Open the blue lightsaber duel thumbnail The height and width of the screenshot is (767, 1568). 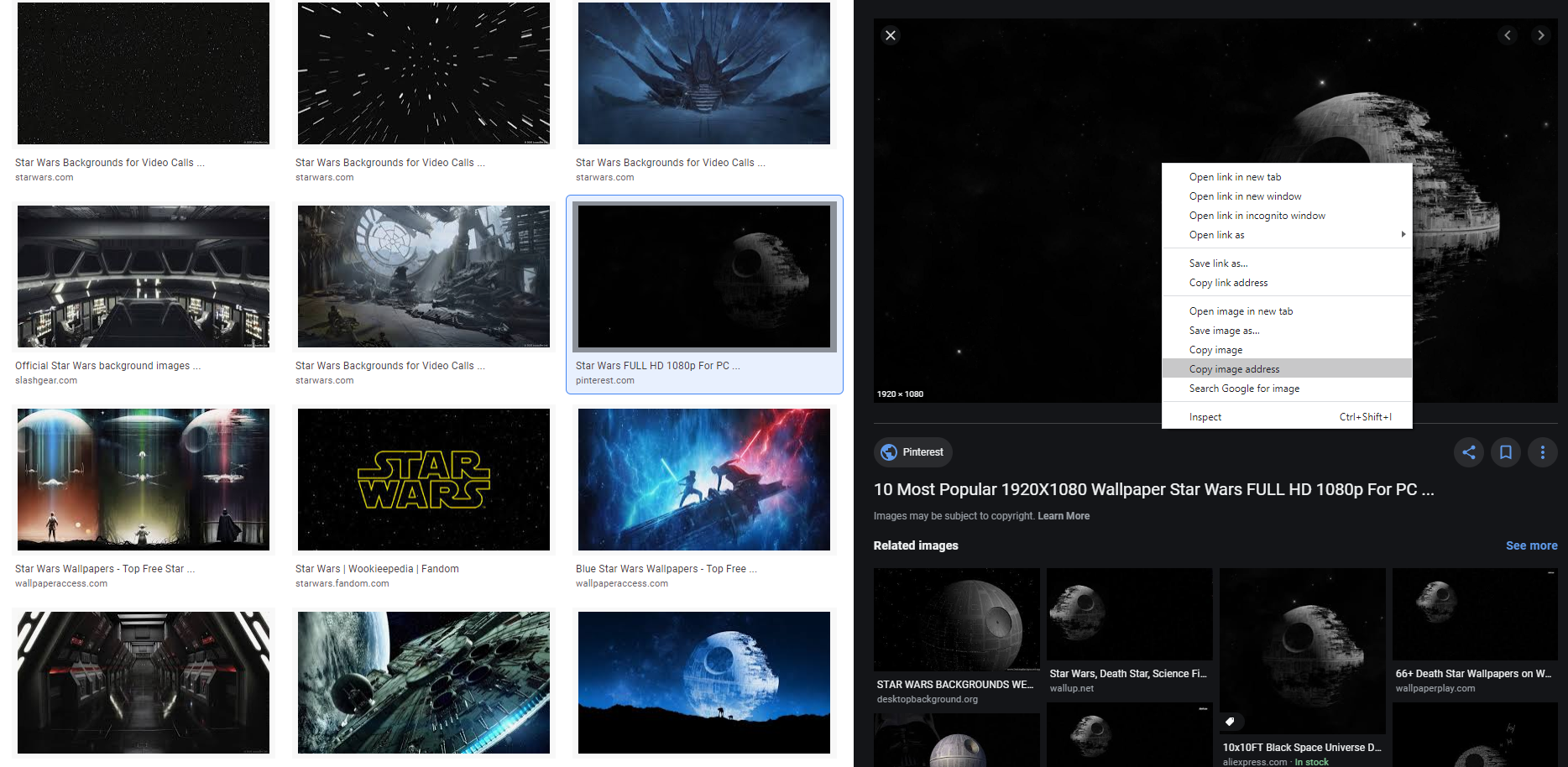coord(704,479)
